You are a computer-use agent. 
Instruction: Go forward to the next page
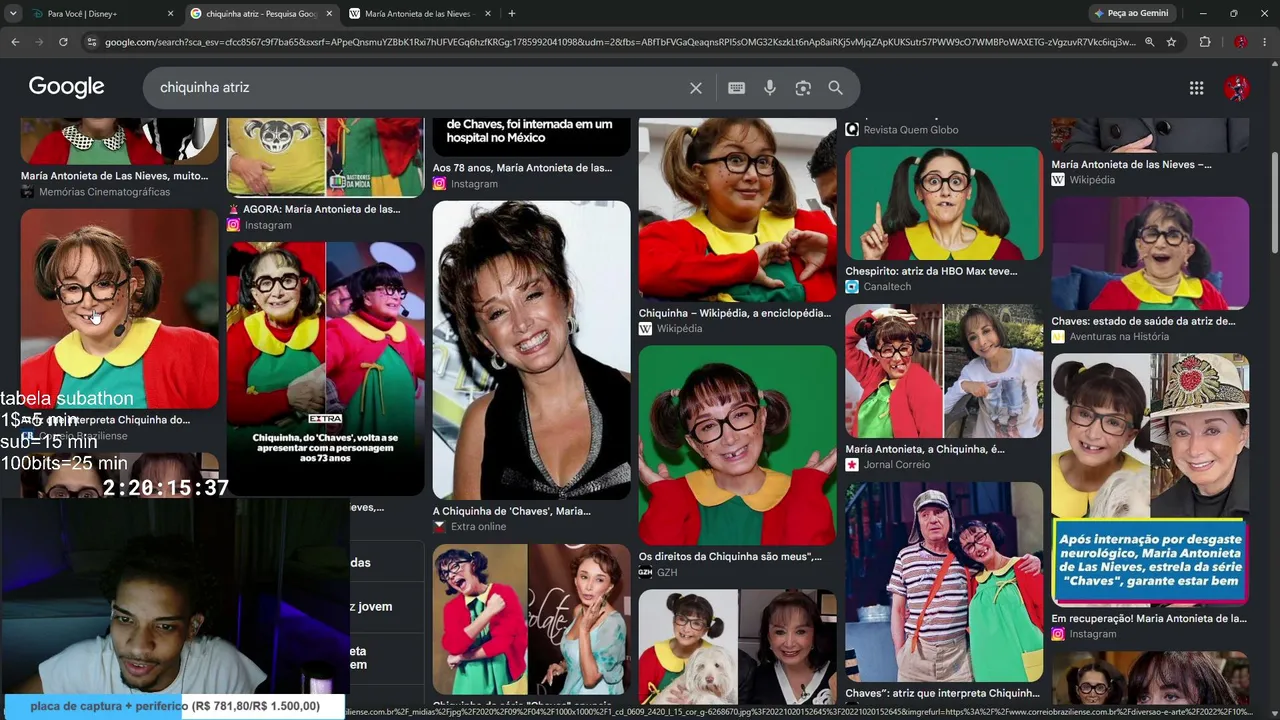point(39,42)
